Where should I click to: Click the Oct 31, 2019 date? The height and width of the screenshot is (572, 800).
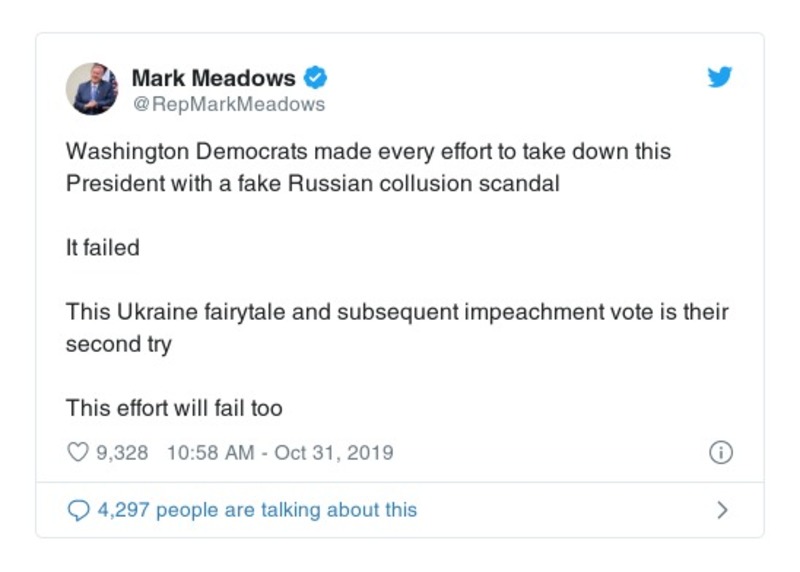(x=334, y=452)
